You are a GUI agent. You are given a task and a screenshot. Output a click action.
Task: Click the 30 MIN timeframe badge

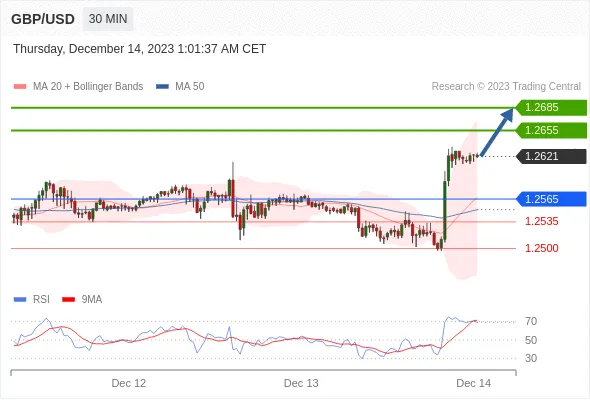(x=108, y=19)
